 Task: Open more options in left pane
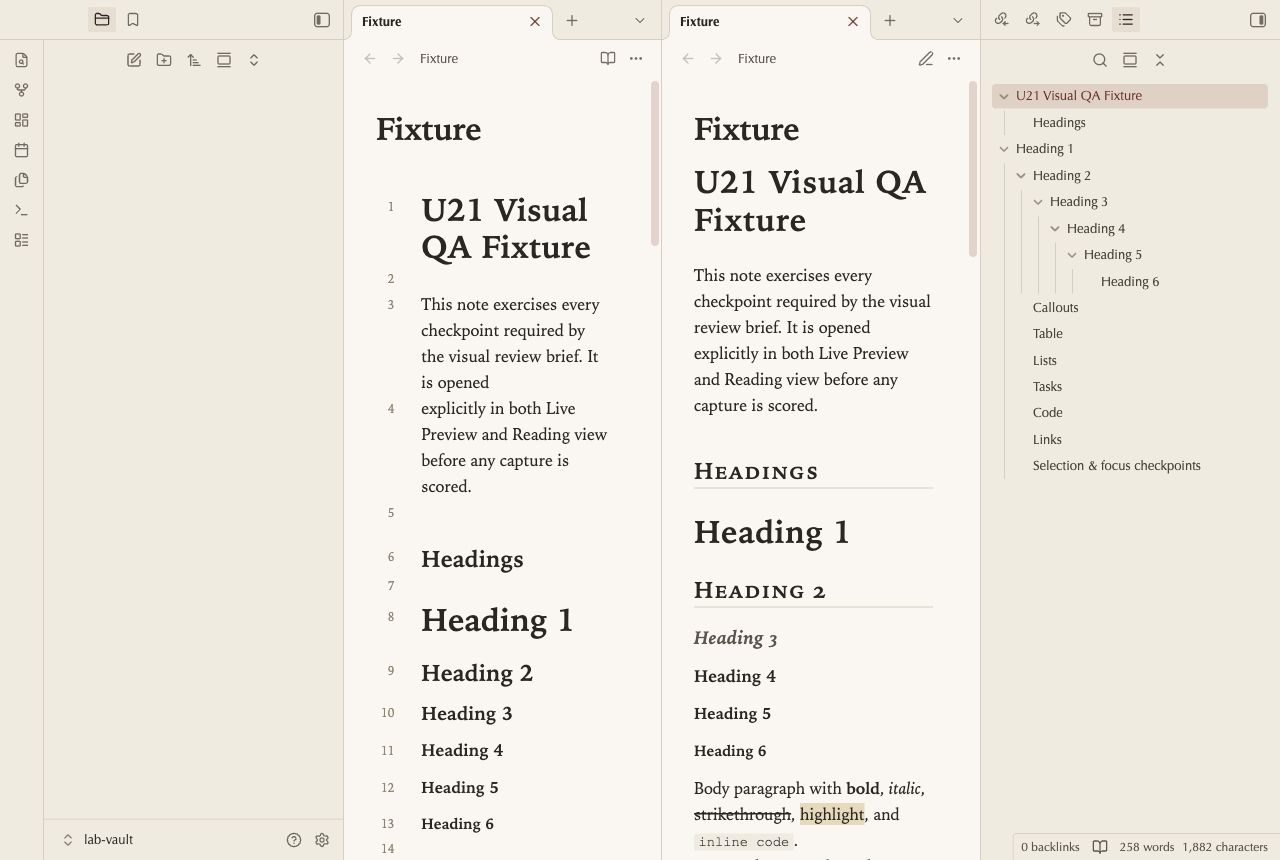click(x=636, y=58)
